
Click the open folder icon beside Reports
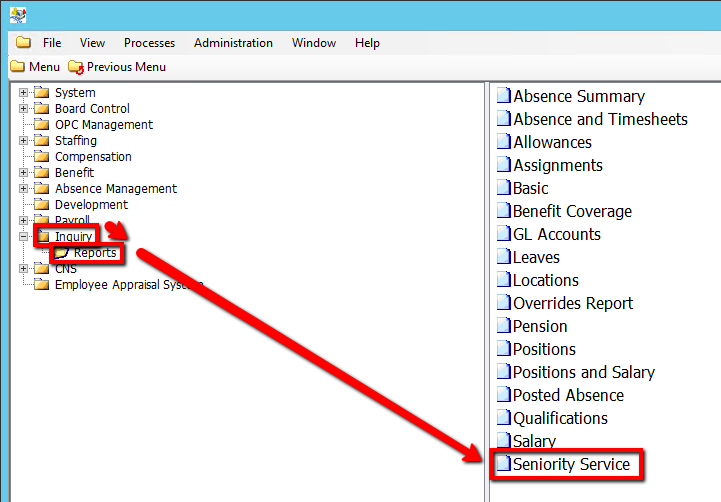pyautogui.click(x=62, y=253)
